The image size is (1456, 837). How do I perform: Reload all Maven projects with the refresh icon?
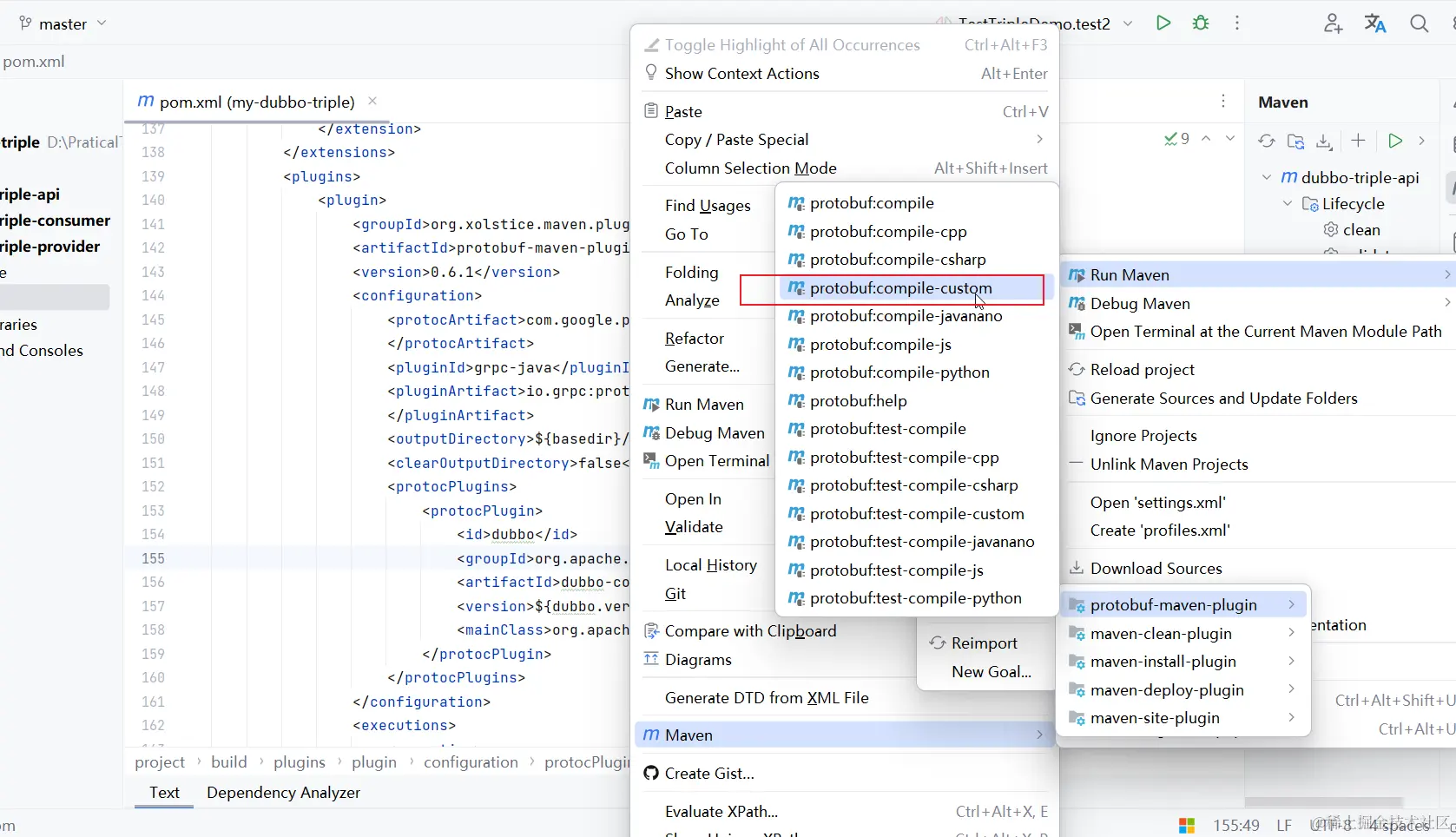(x=1267, y=141)
